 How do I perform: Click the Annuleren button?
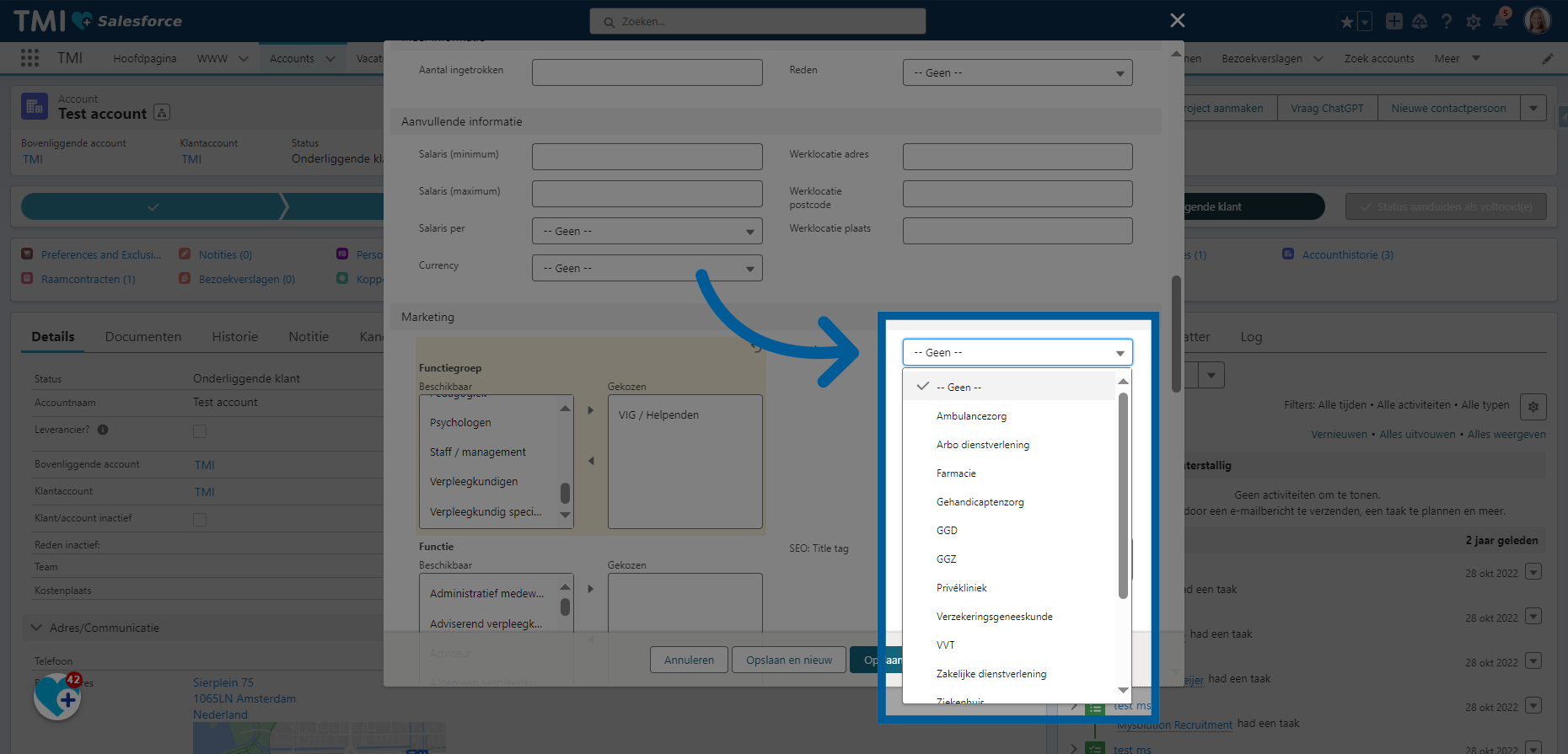click(689, 660)
